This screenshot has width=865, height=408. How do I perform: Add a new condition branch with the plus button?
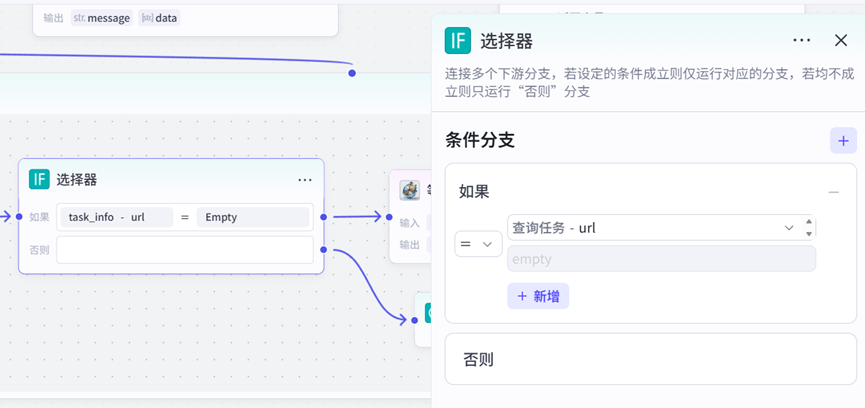tap(843, 141)
